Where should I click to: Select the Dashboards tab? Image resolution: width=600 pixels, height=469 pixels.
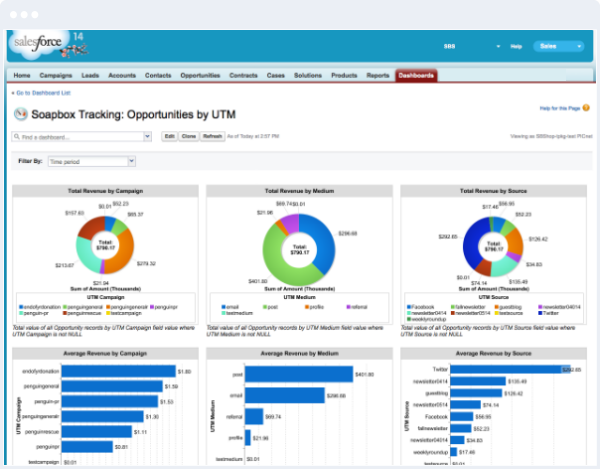[416, 75]
